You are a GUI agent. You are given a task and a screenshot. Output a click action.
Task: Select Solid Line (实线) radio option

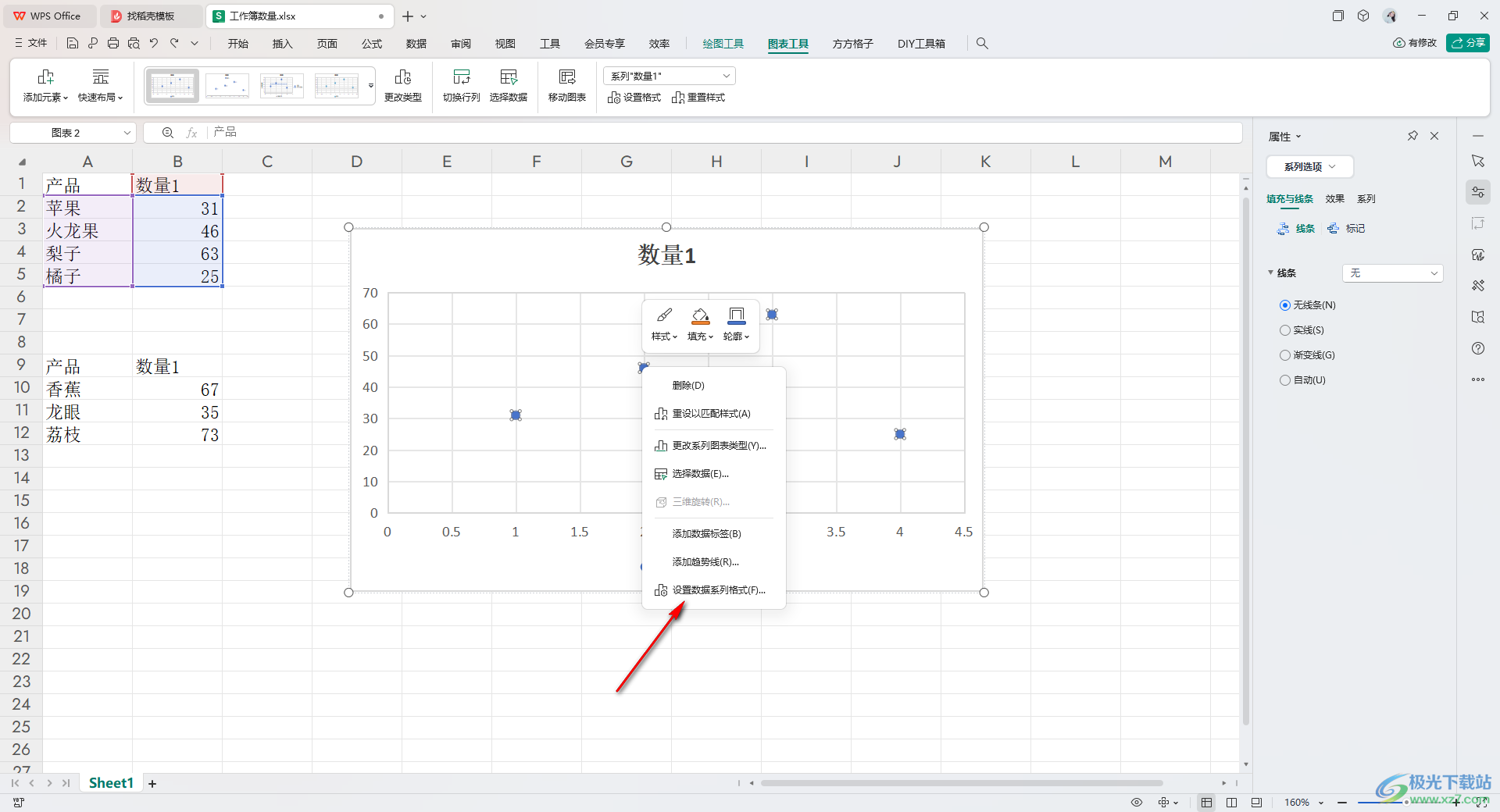pos(1285,330)
